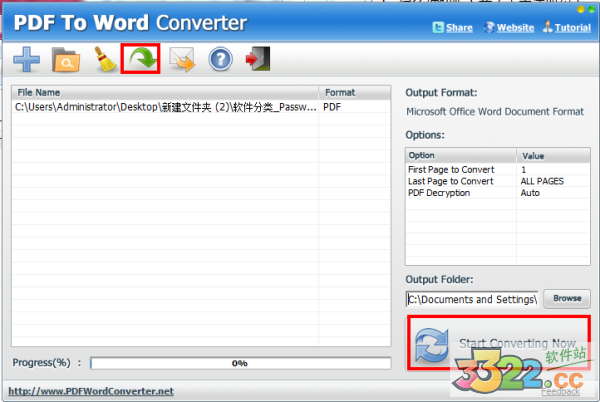600x402 pixels.
Task: Open help with question mark icon
Action: (x=220, y=59)
